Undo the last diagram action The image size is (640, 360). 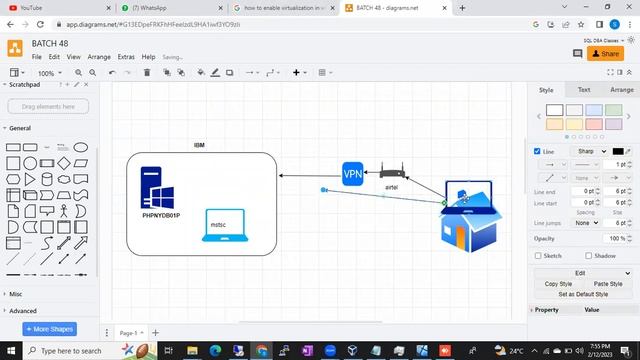click(112, 73)
